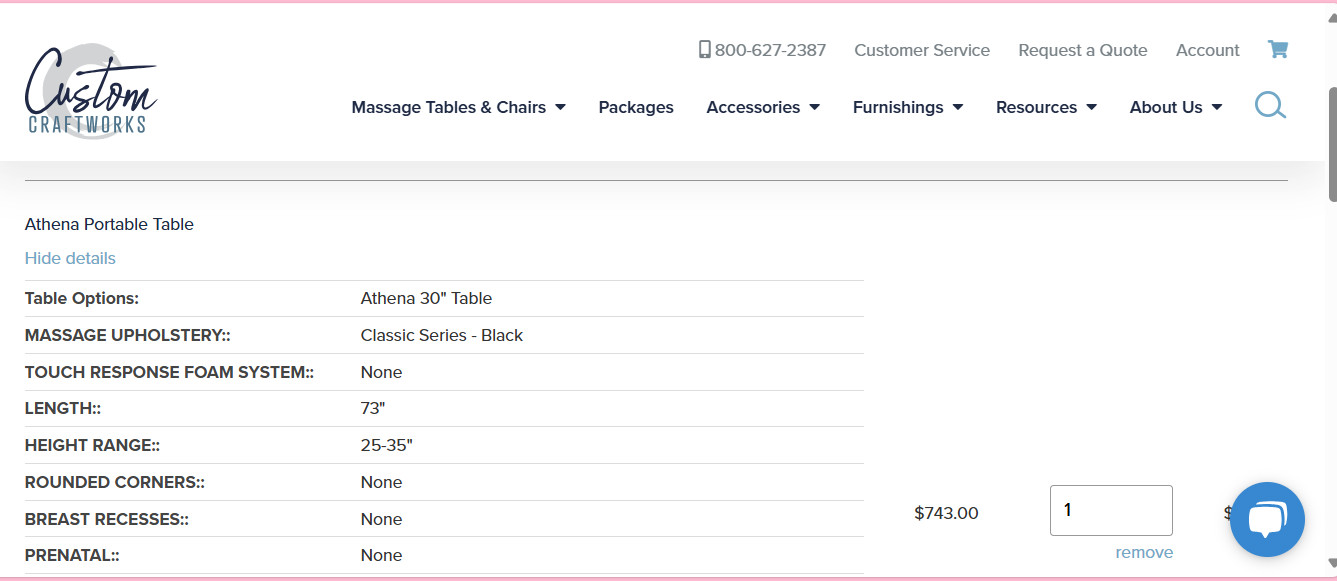
Task: Expand the Accessories menu arrow
Action: click(x=814, y=107)
